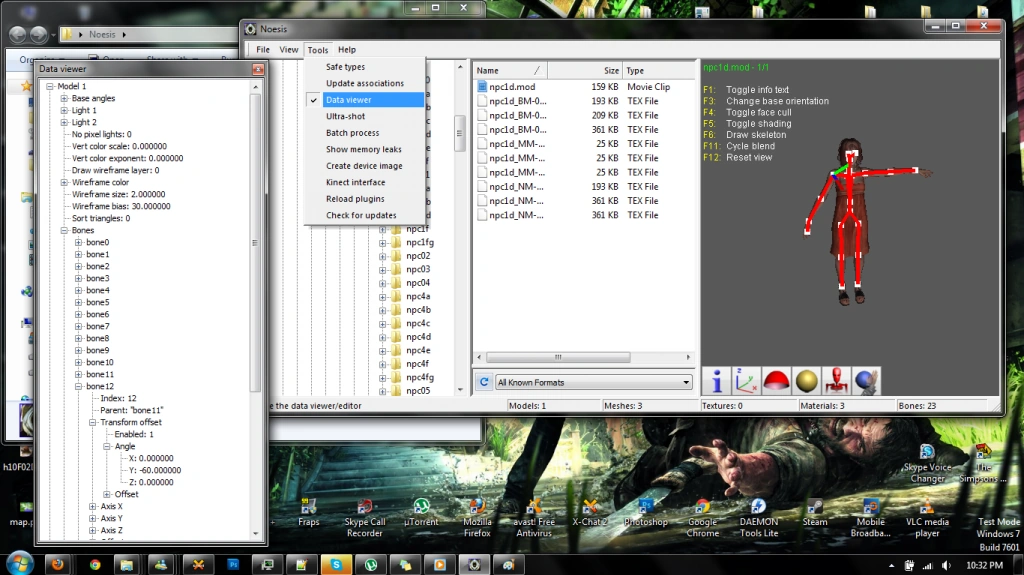Select the 209 KB npc1d_BM-0... TEX file
This screenshot has height=575, width=1024.
584,115
